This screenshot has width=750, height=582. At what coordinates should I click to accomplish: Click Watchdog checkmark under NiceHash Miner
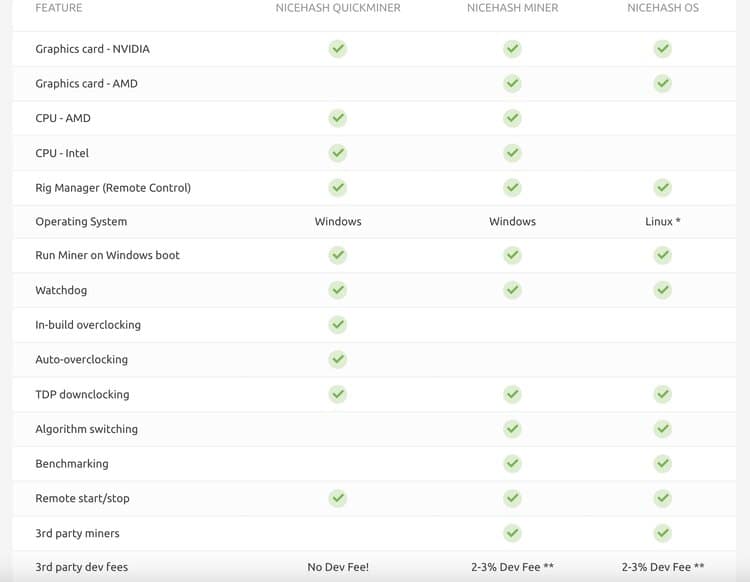pyautogui.click(x=512, y=290)
